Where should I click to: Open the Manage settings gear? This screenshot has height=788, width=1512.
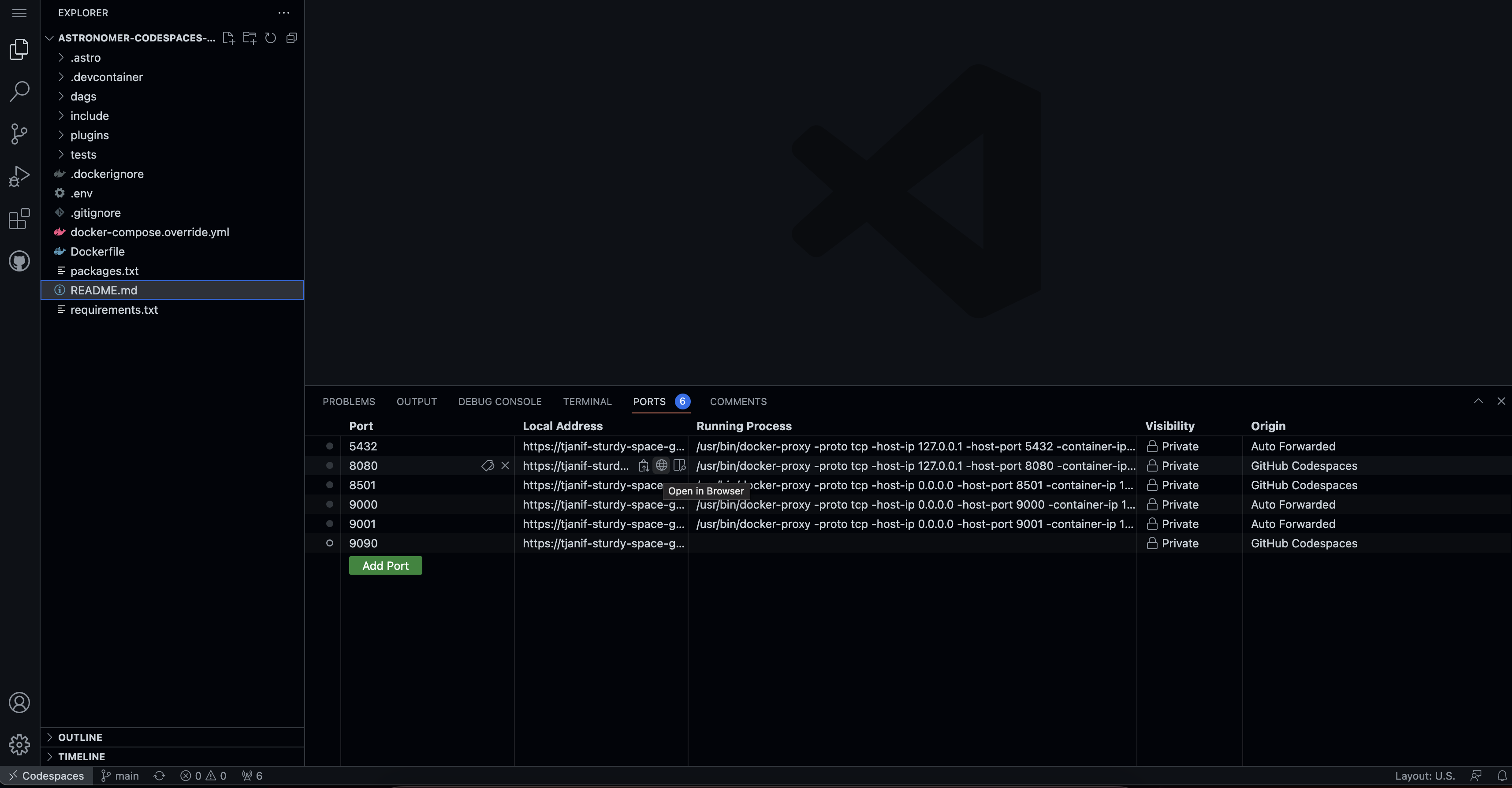pos(19,744)
